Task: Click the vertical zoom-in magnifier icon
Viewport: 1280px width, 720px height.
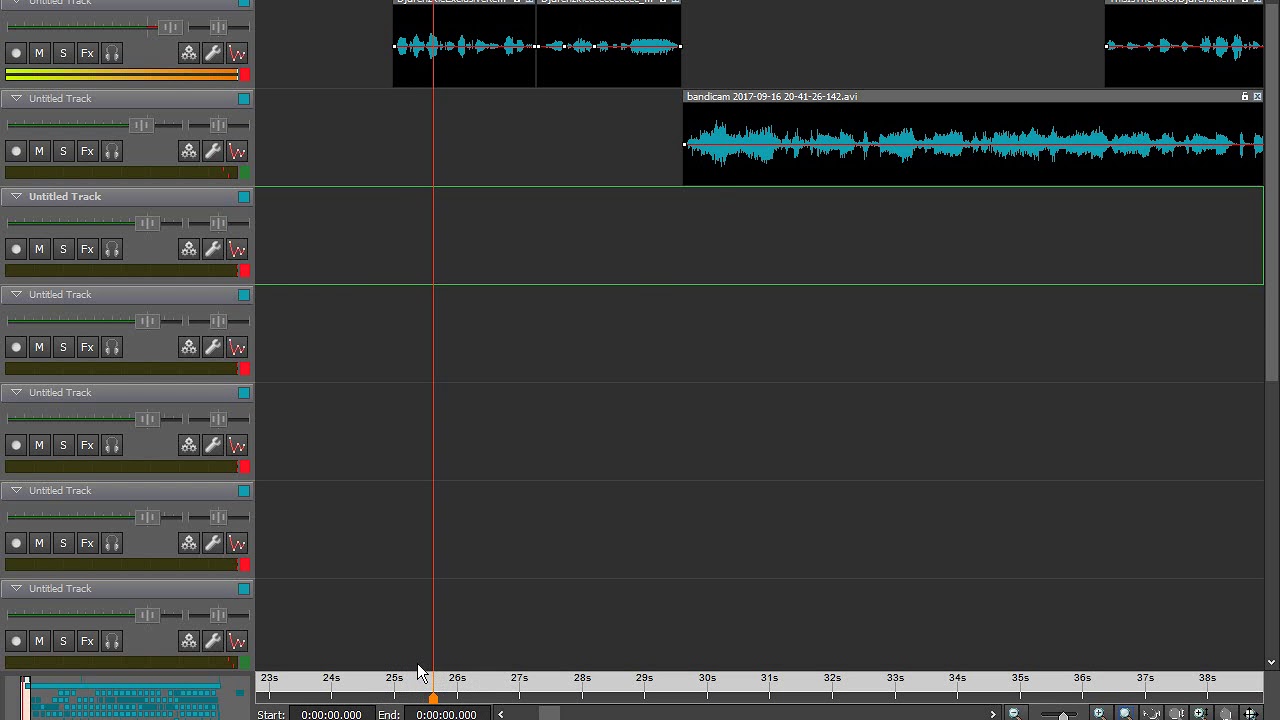Action: tap(1201, 713)
